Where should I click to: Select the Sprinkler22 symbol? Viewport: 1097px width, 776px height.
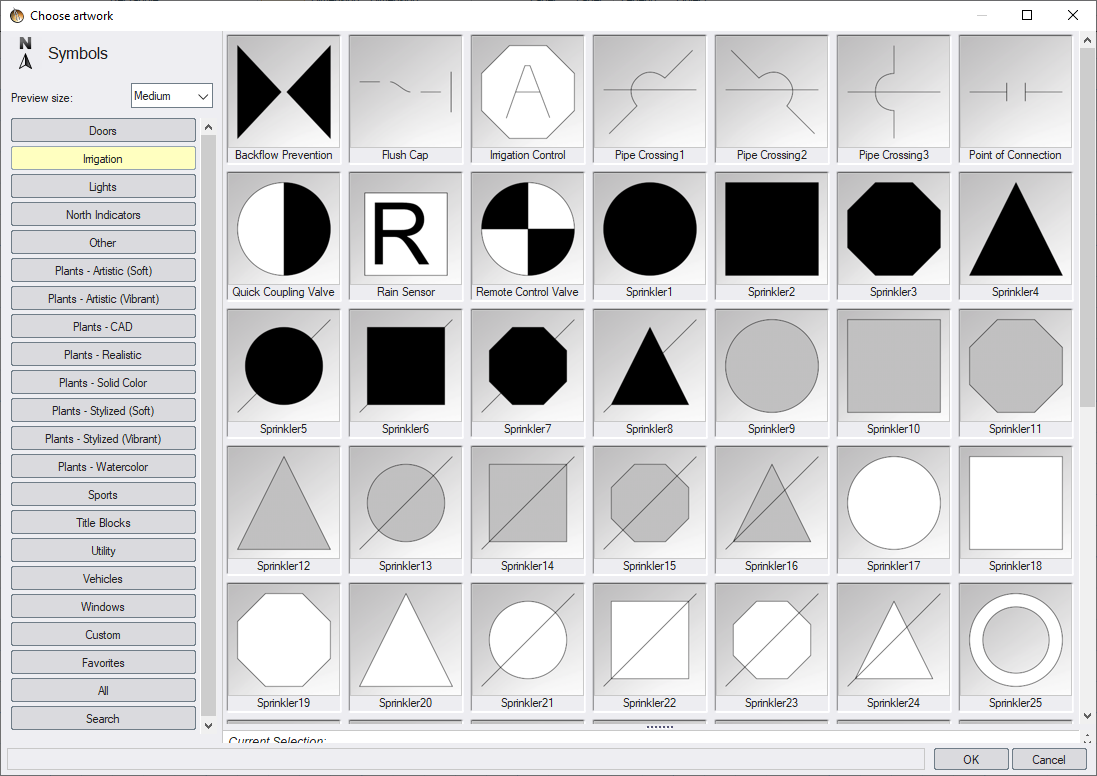click(649, 648)
